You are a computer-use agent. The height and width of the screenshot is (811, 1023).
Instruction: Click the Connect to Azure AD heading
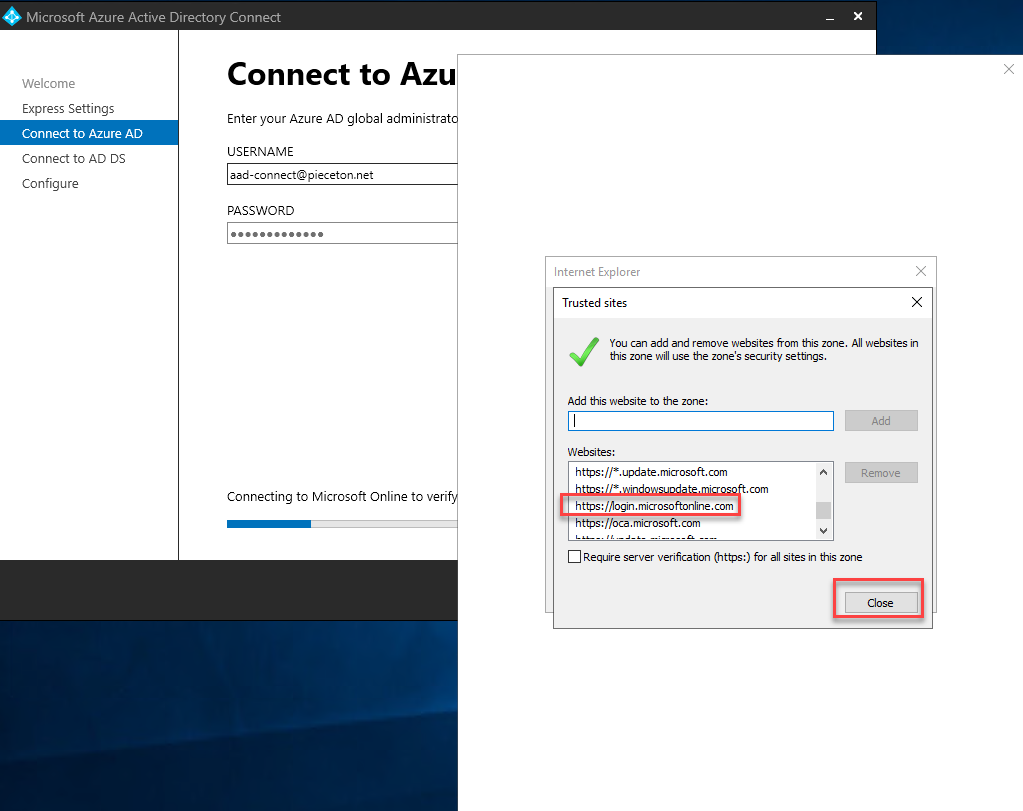(x=342, y=74)
